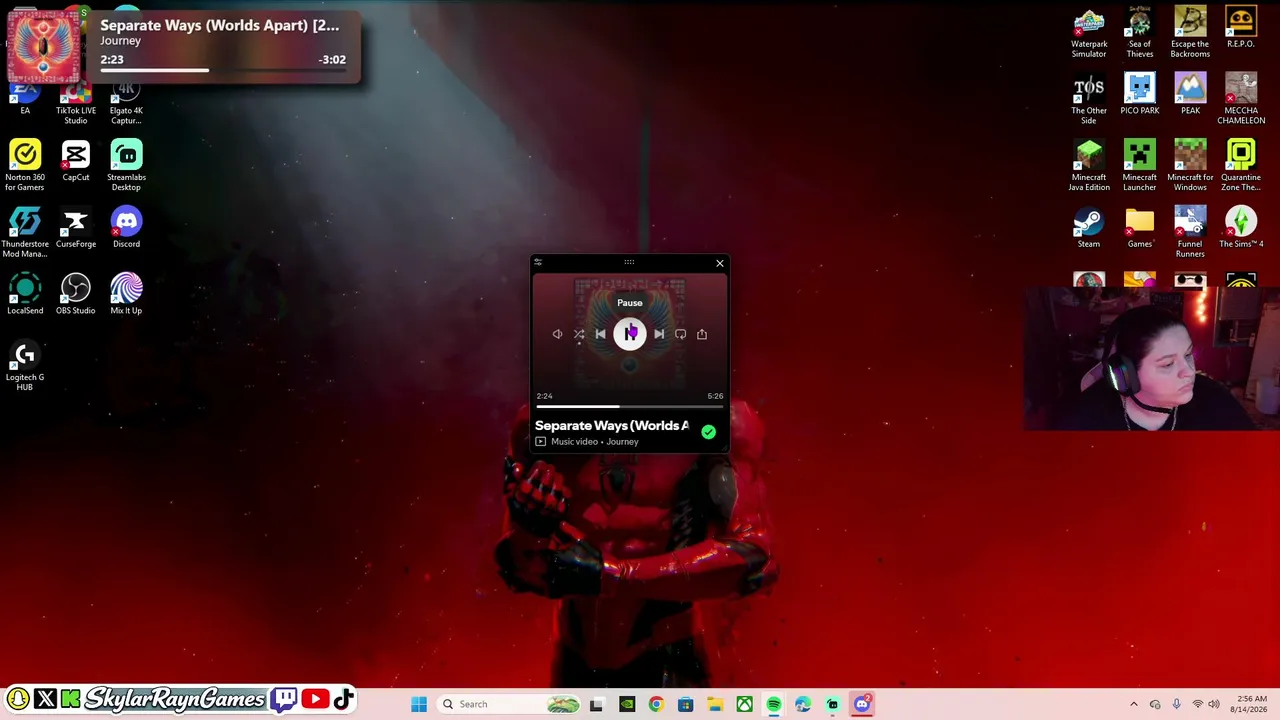
Task: Select the CapCut desktop icon
Action: click(76, 161)
